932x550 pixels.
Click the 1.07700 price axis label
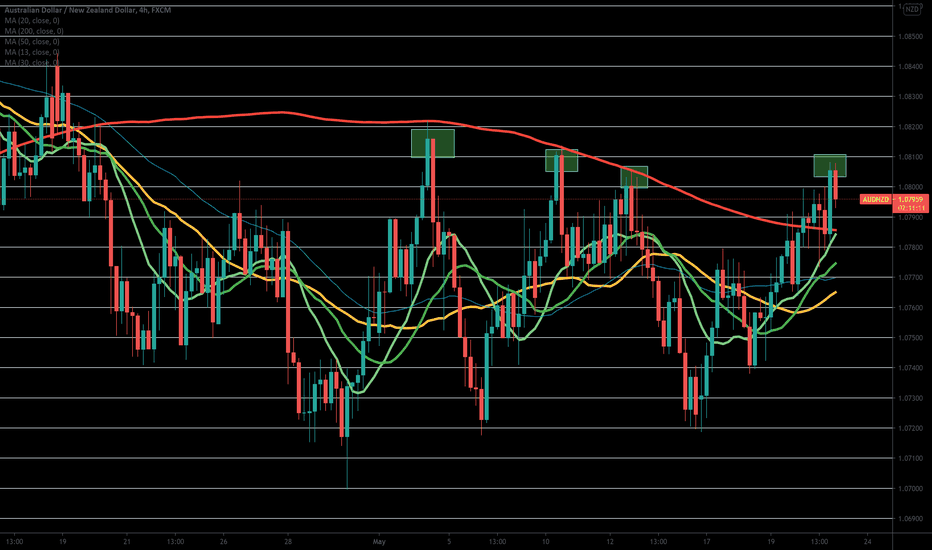910,278
